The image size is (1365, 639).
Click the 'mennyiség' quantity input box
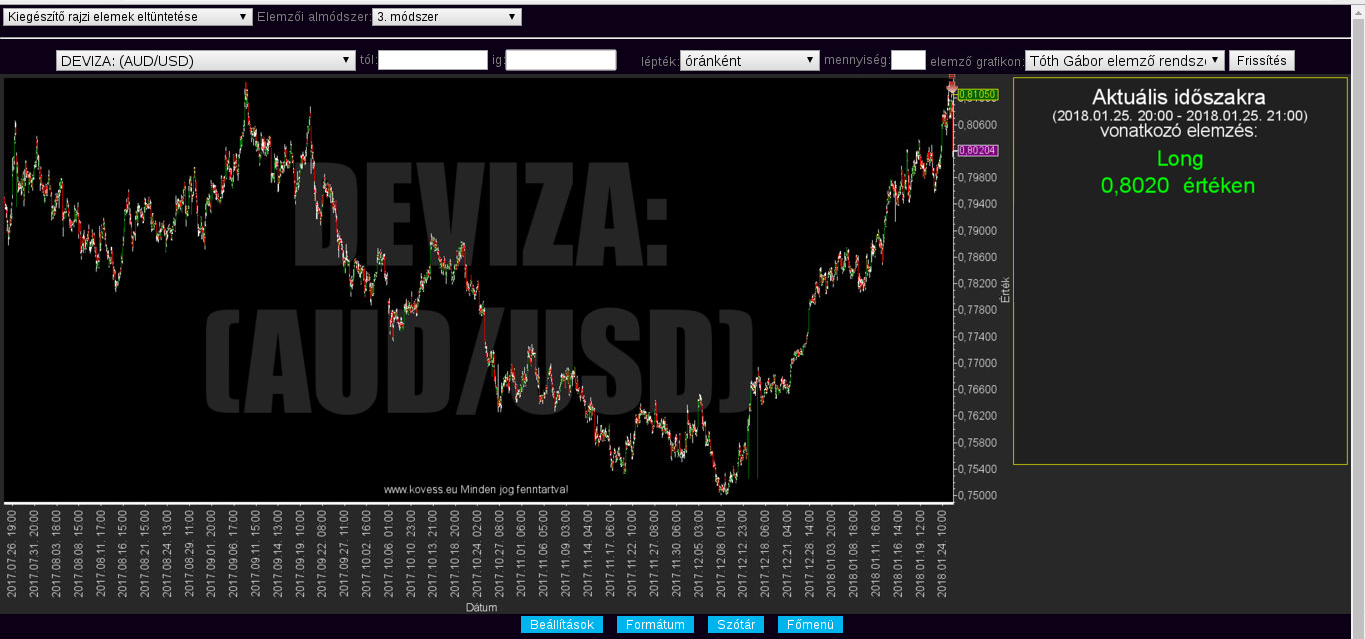click(x=908, y=61)
